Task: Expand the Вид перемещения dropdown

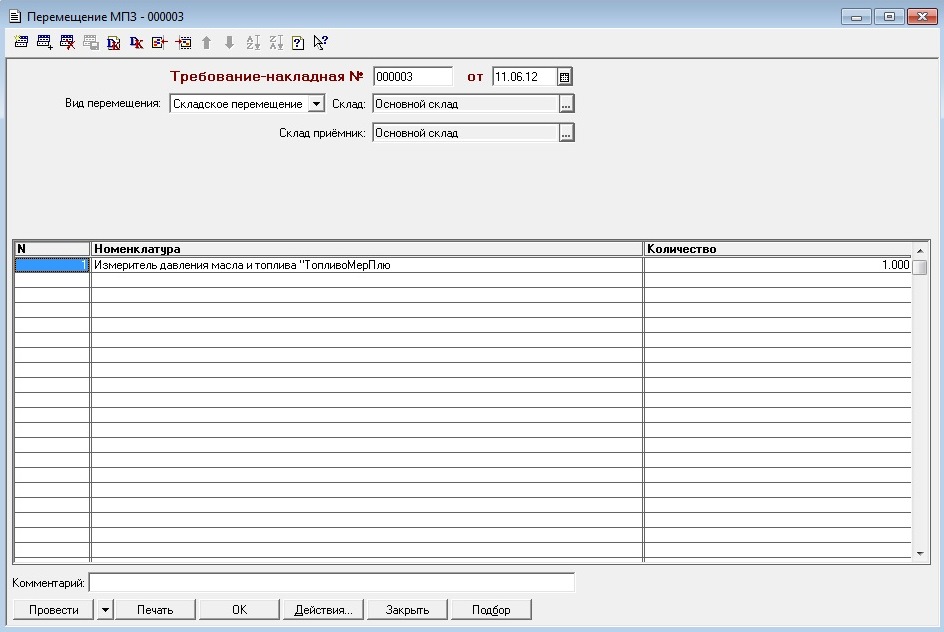Action: [x=316, y=104]
